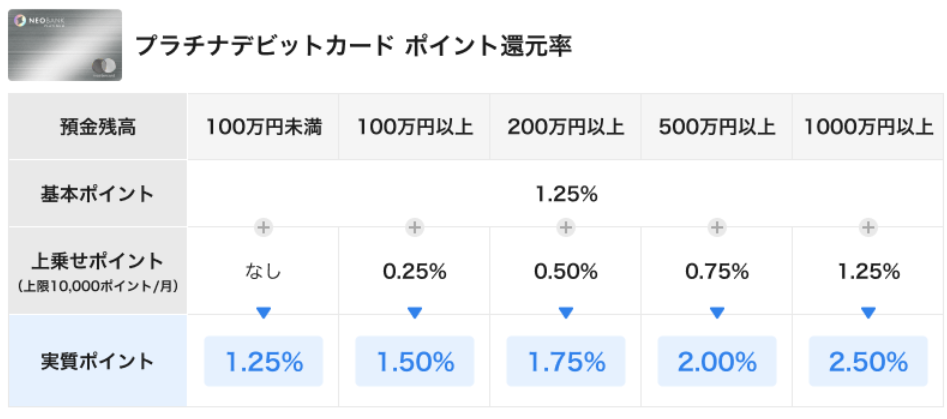Select the 2.00% 実質ポイント box
Viewport: 947px width, 419px height.
(x=717, y=362)
